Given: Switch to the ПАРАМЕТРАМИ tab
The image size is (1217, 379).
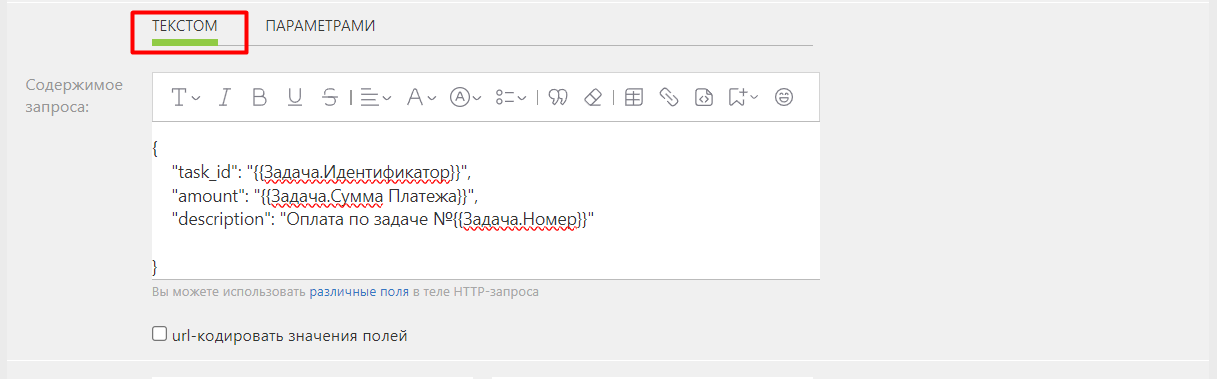Looking at the screenshot, I should (x=320, y=26).
